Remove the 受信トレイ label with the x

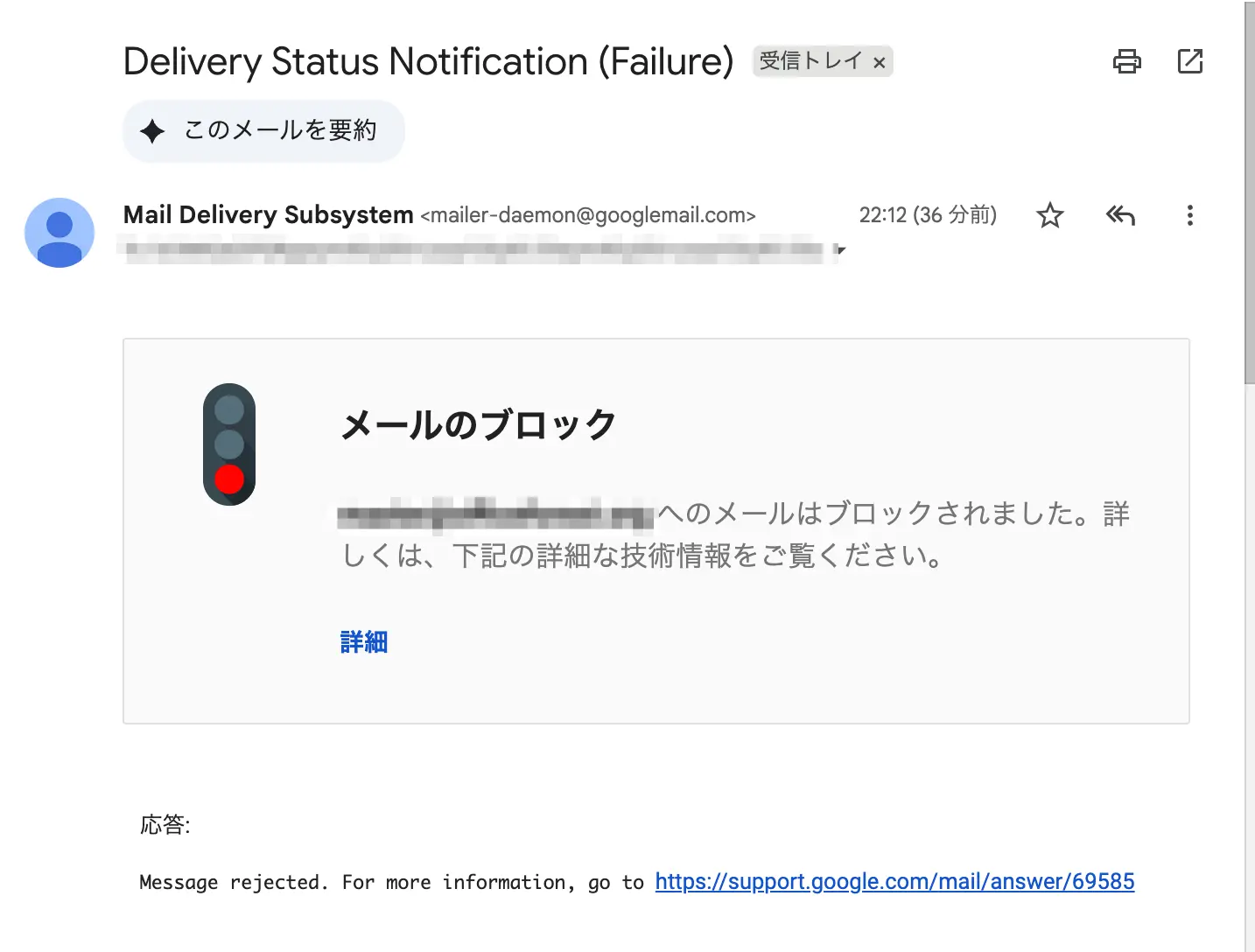(880, 62)
